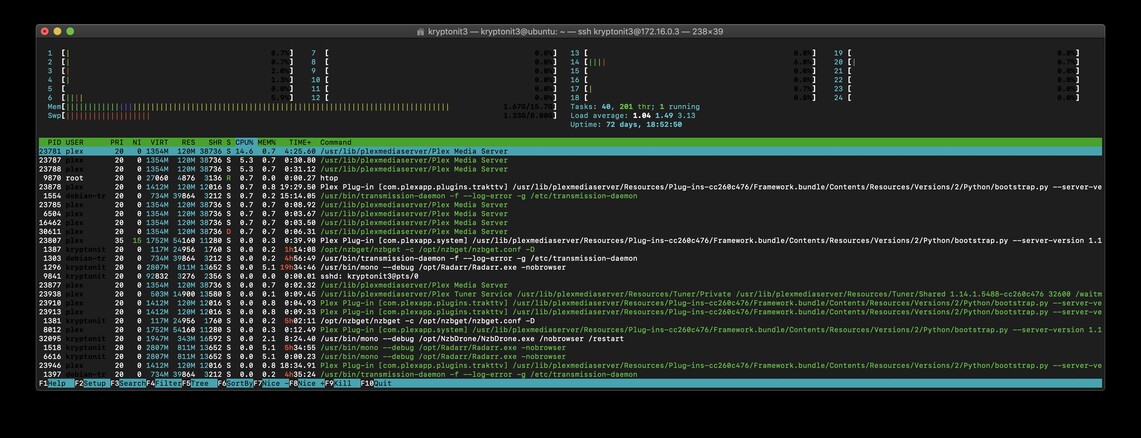The height and width of the screenshot is (438, 1141).
Task: Select process row PID 30611 in state D
Action: click(x=570, y=231)
